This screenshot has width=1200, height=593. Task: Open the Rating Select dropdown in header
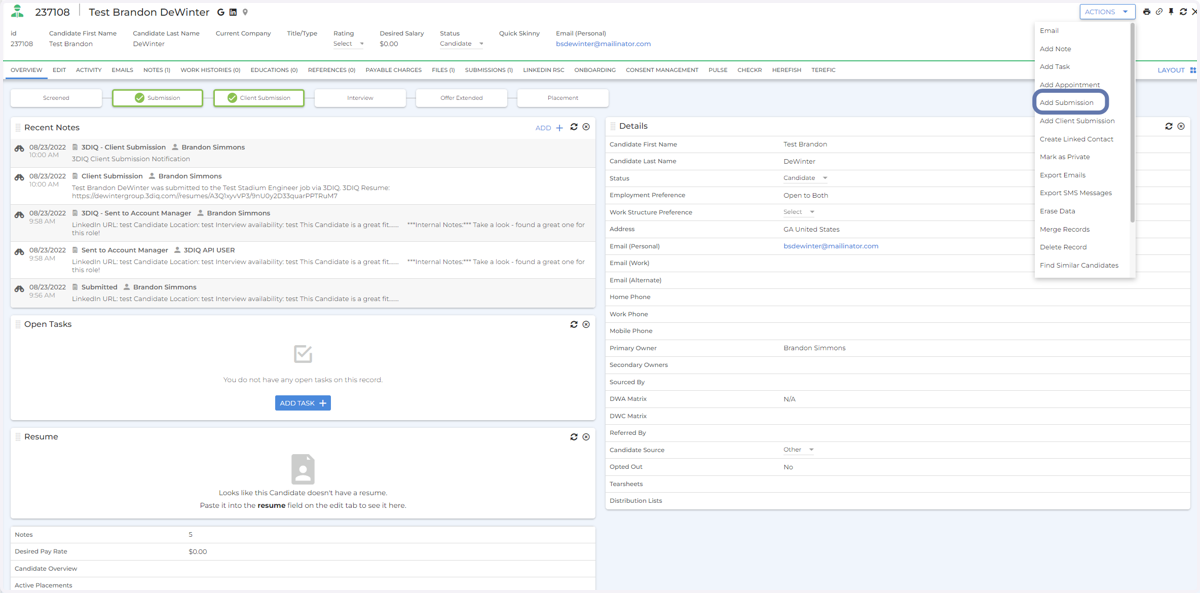click(349, 44)
